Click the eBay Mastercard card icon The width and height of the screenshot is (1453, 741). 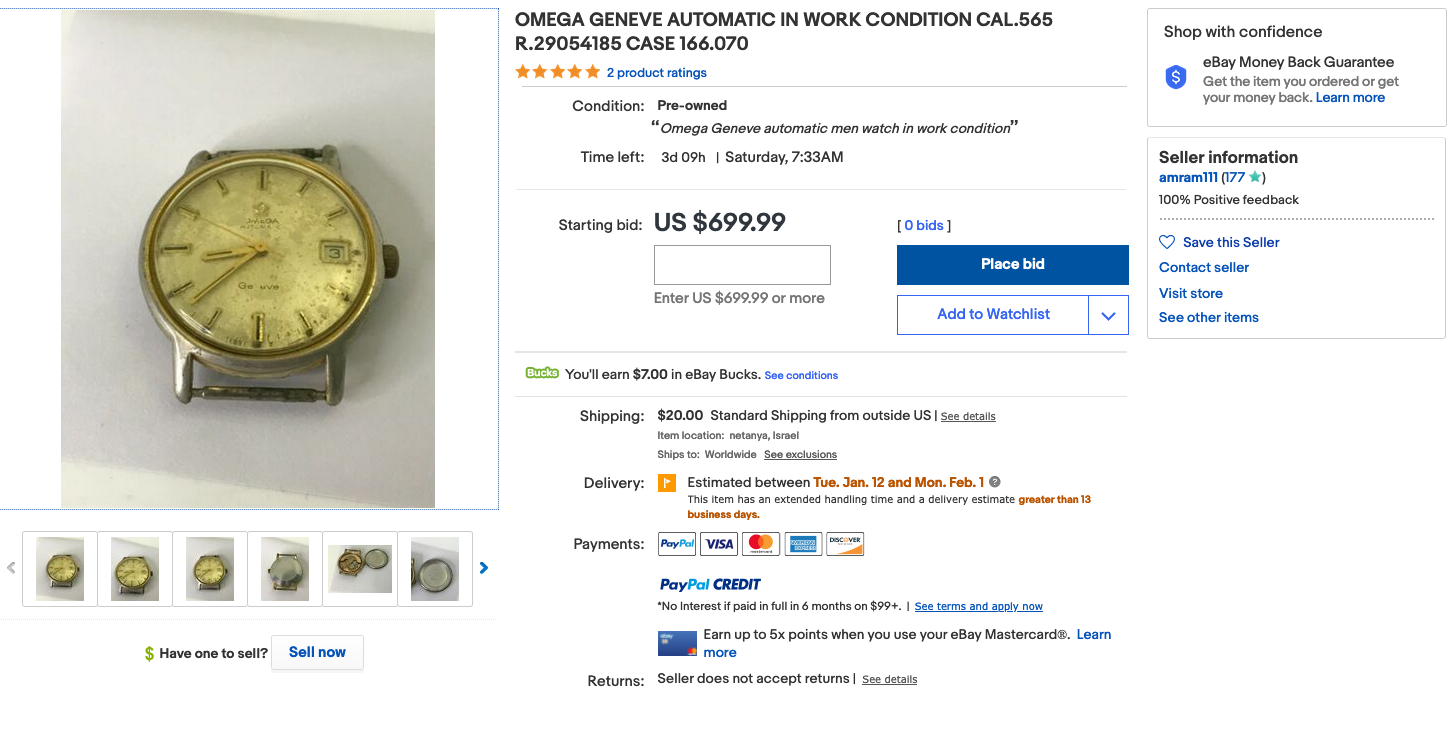(677, 643)
